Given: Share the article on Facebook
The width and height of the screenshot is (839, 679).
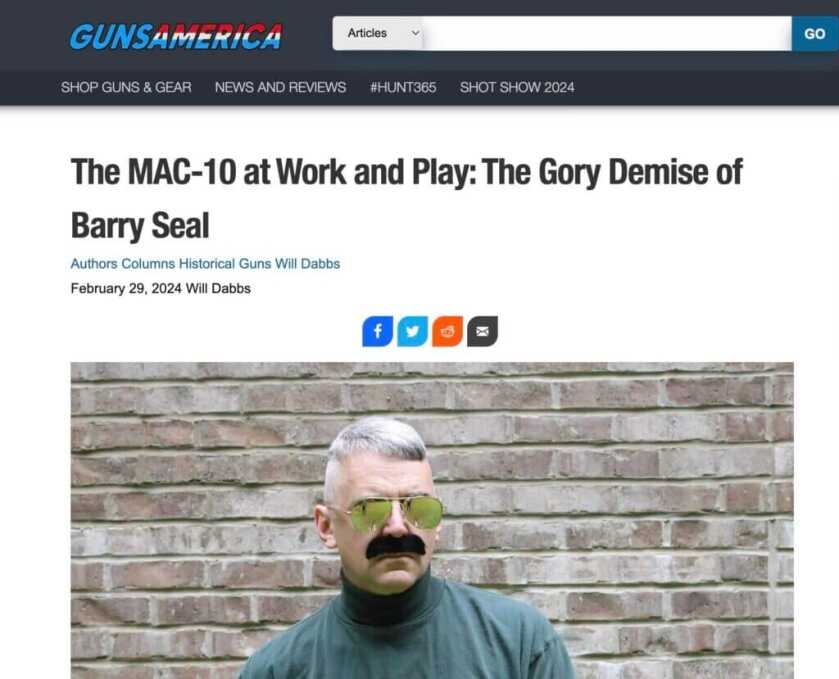Looking at the screenshot, I should (378, 331).
